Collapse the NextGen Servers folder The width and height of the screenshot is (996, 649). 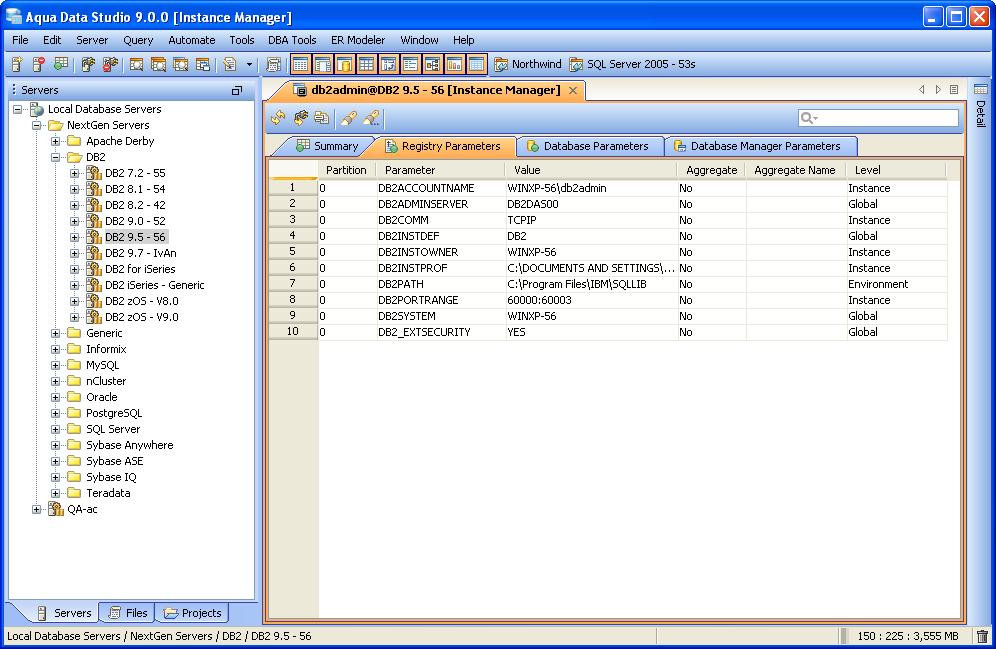(x=37, y=125)
